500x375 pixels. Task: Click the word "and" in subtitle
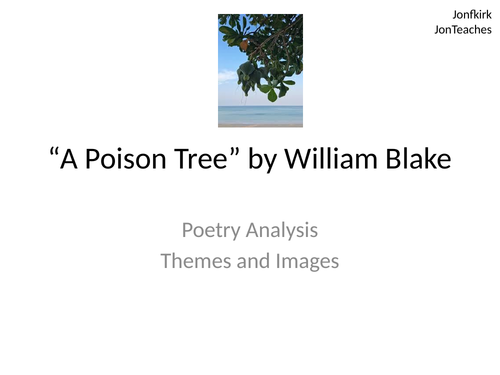253,261
